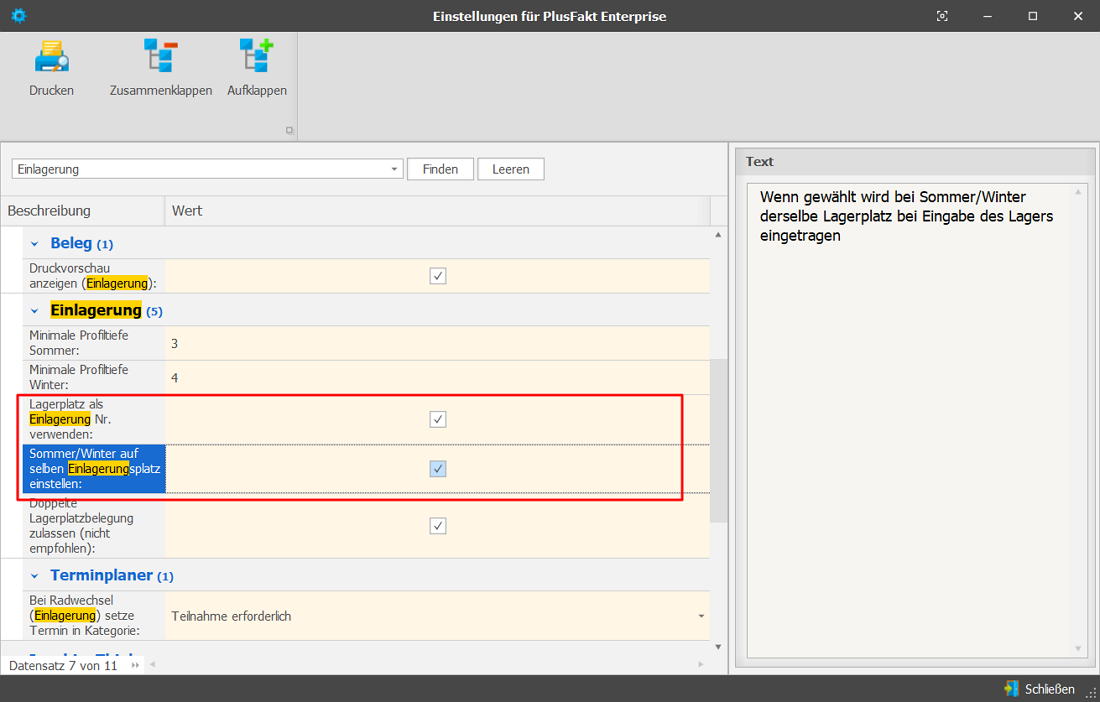Viewport: 1100px width, 702px height.
Task: Click Datensatz 7 von 11 status text
Action: click(x=63, y=666)
